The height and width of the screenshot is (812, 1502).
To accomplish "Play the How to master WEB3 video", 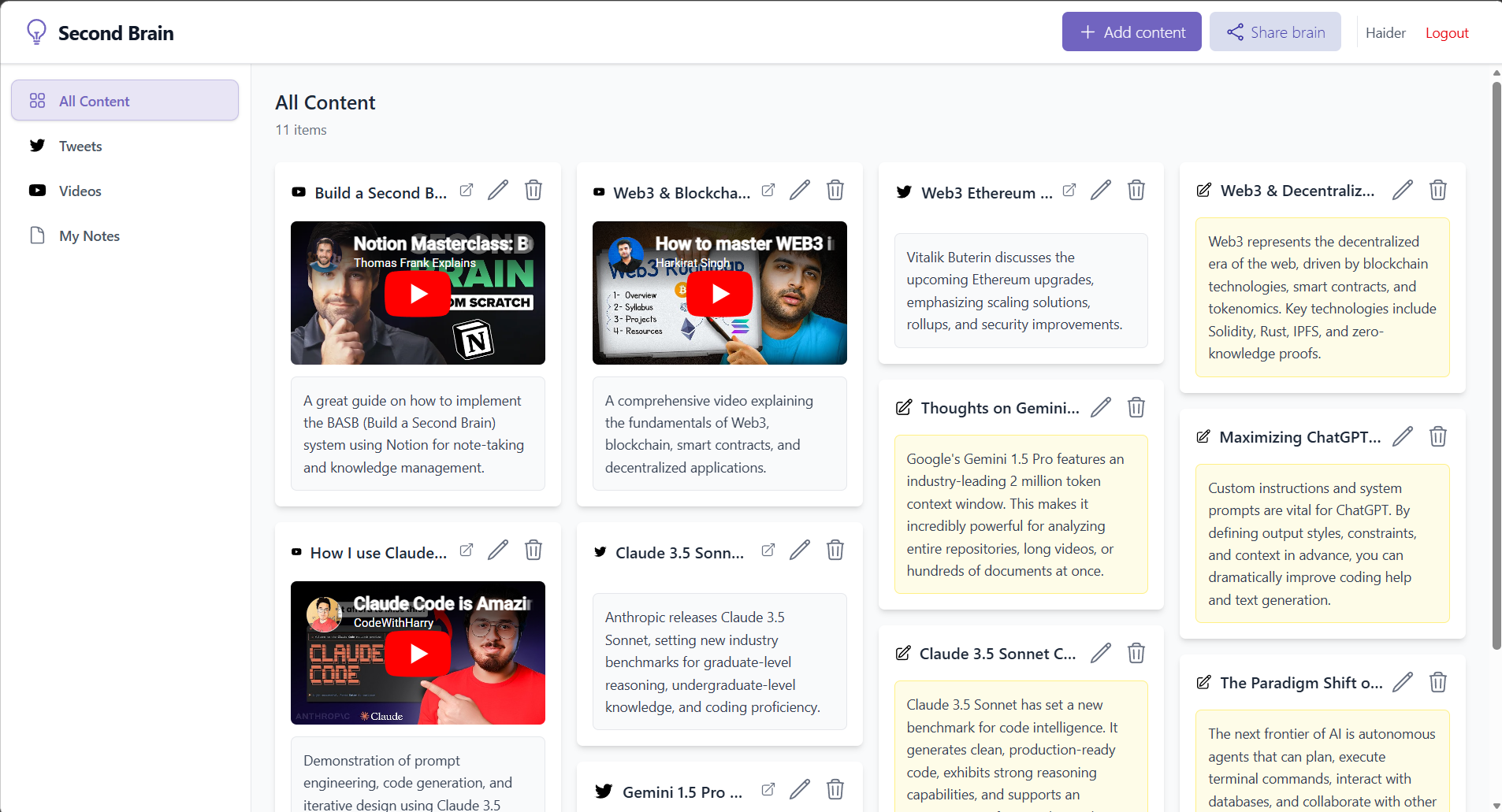I will [x=719, y=294].
